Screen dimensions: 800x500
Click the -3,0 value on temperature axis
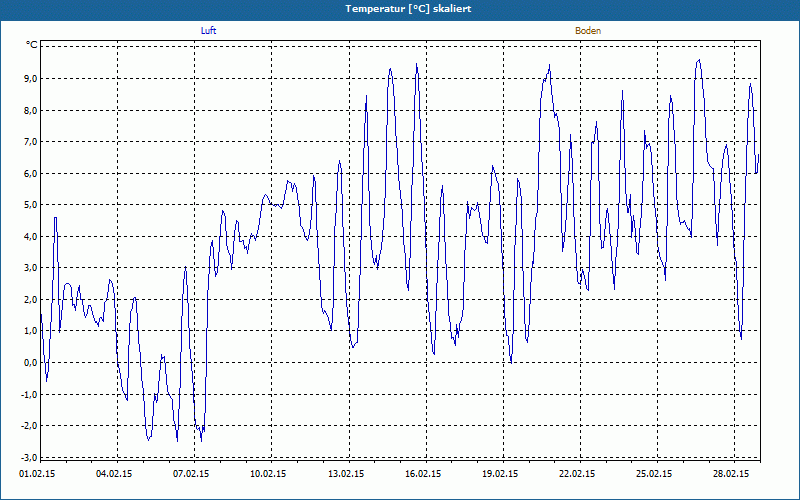coord(30,457)
